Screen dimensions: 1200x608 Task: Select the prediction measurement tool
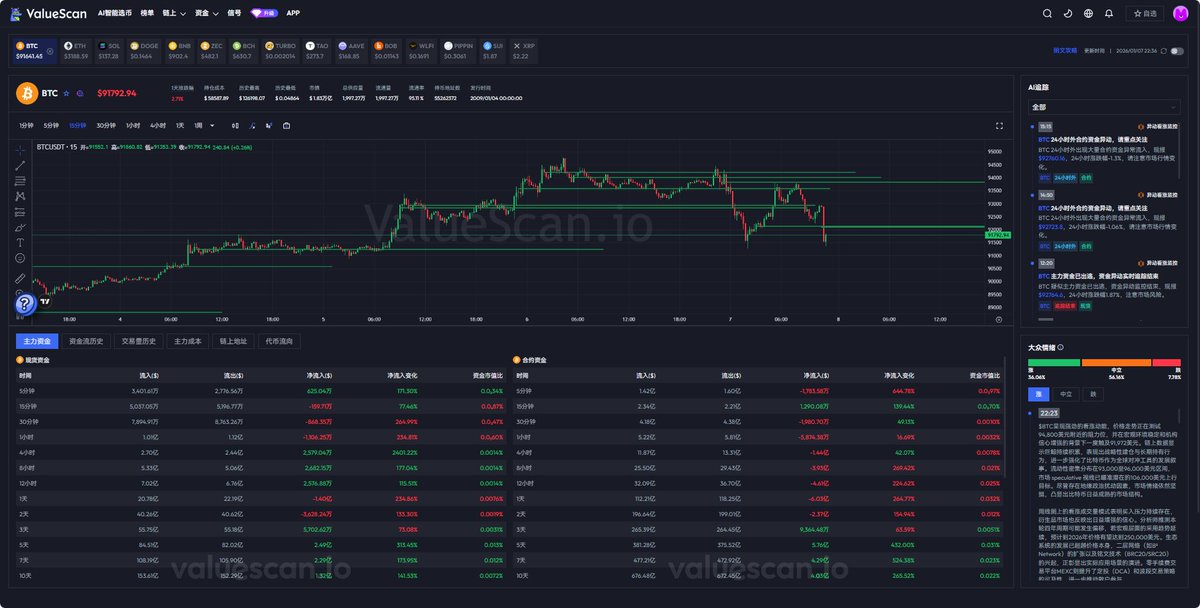click(20, 212)
